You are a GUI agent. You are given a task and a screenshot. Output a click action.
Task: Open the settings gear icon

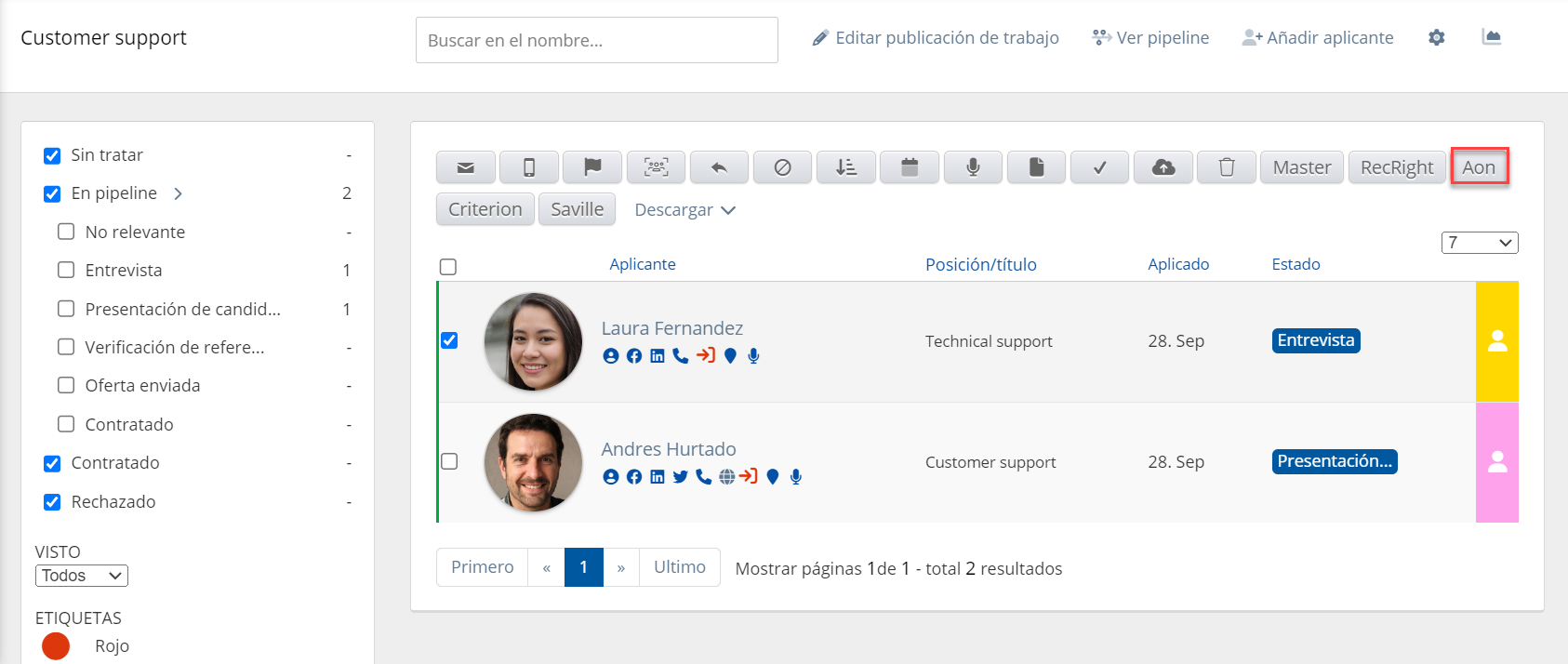pos(1437,38)
